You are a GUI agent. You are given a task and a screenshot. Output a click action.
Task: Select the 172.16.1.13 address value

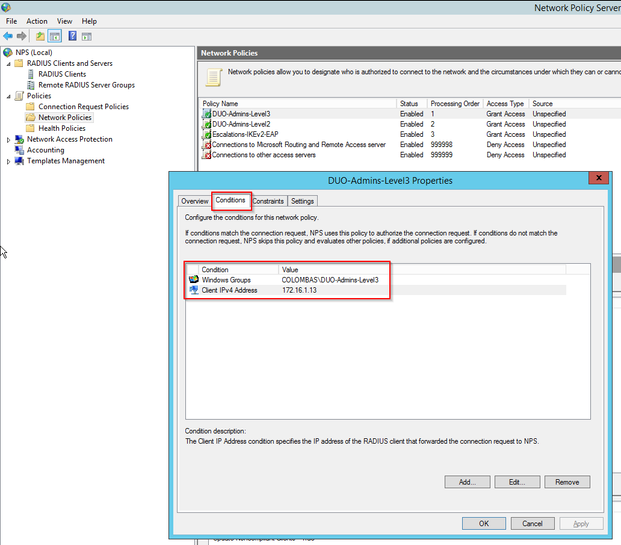pyautogui.click(x=299, y=290)
